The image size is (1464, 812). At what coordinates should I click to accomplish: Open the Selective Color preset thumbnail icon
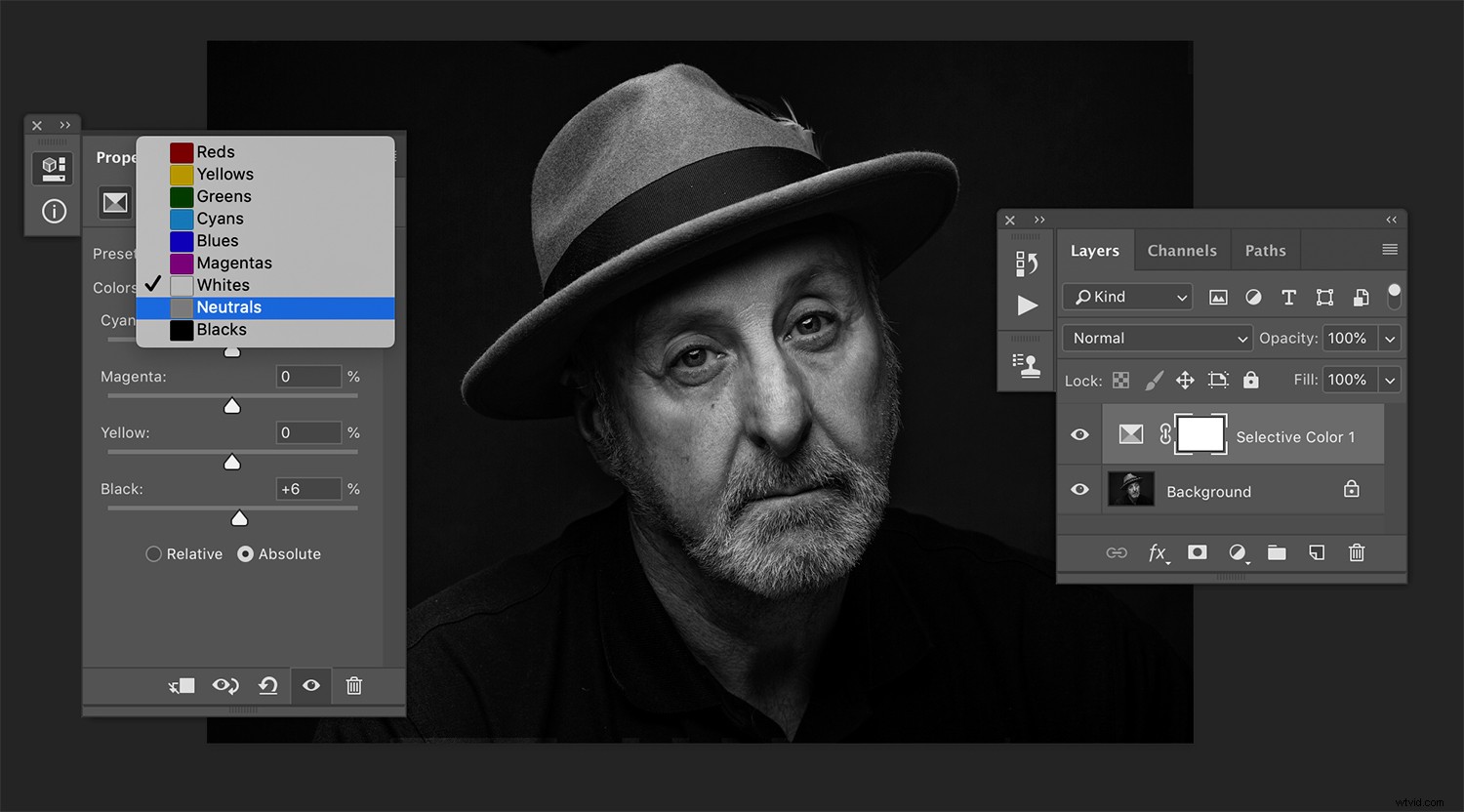click(115, 202)
